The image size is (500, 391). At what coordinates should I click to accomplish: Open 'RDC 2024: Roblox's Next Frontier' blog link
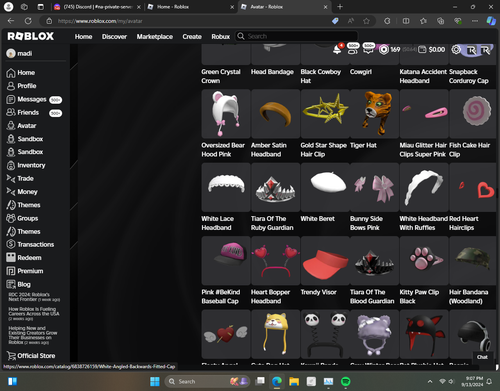coord(34,297)
